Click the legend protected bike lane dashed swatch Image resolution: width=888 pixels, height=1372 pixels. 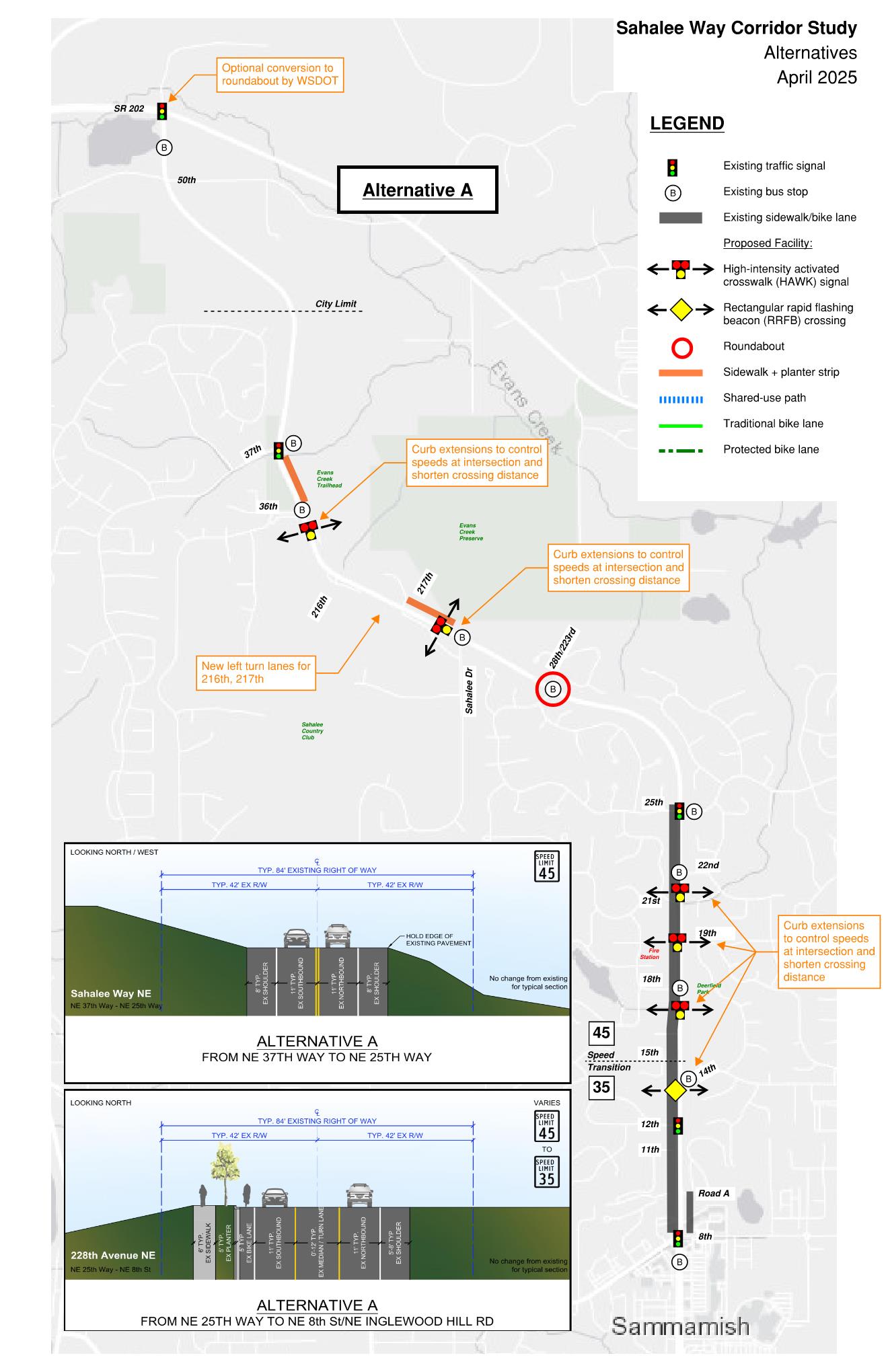click(x=681, y=451)
